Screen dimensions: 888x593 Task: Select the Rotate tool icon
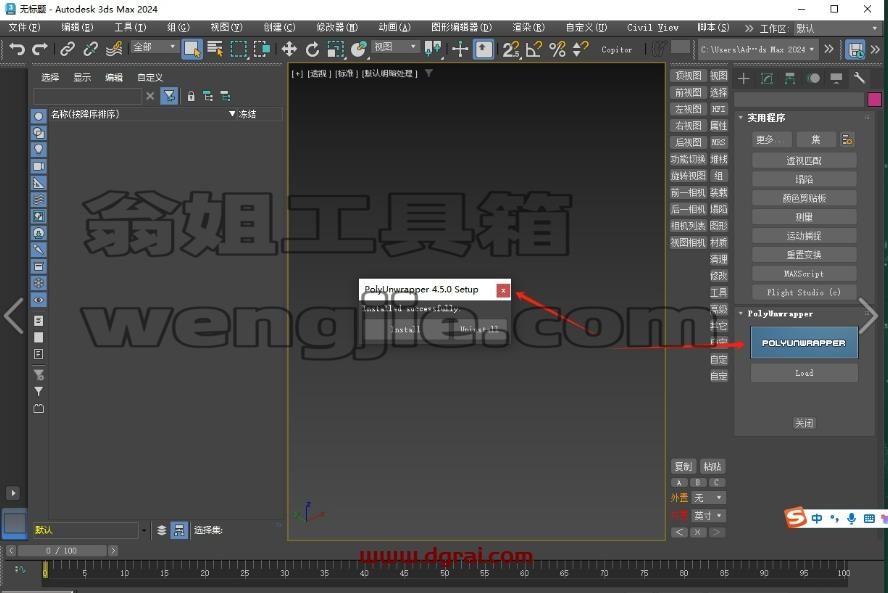point(312,49)
